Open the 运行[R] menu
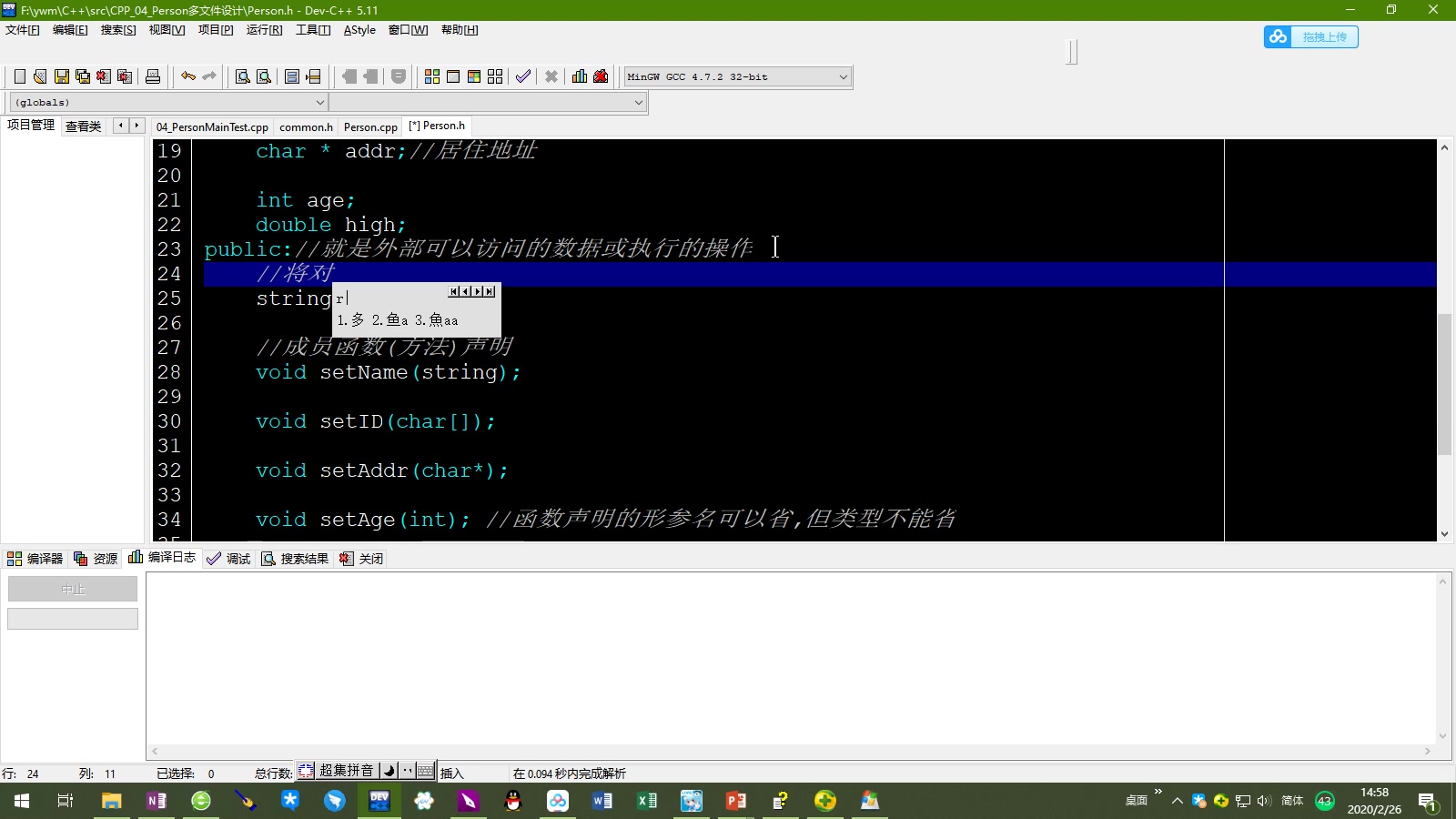The height and width of the screenshot is (819, 1456). click(264, 30)
